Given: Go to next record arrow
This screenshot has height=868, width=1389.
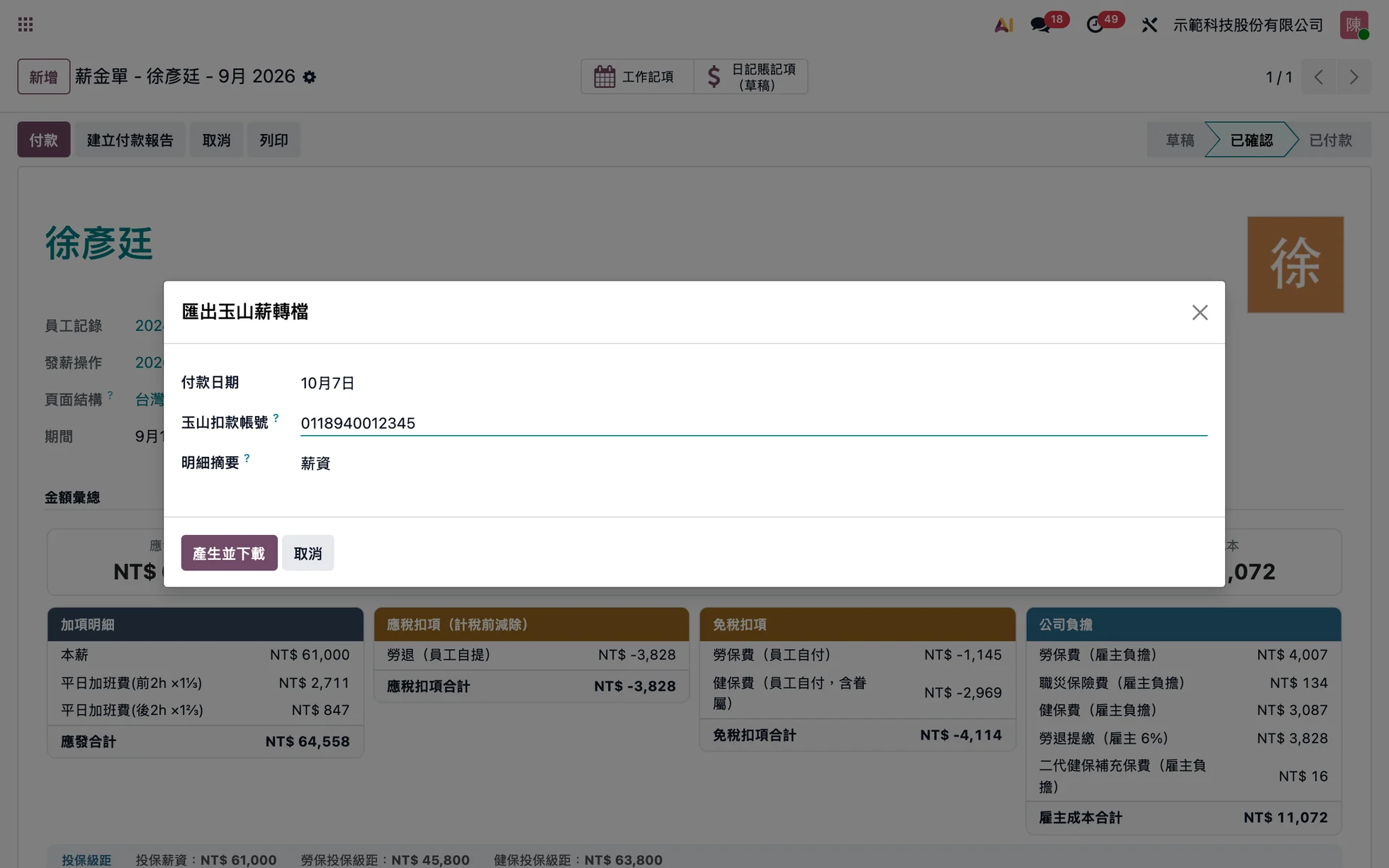Looking at the screenshot, I should coord(1354,77).
